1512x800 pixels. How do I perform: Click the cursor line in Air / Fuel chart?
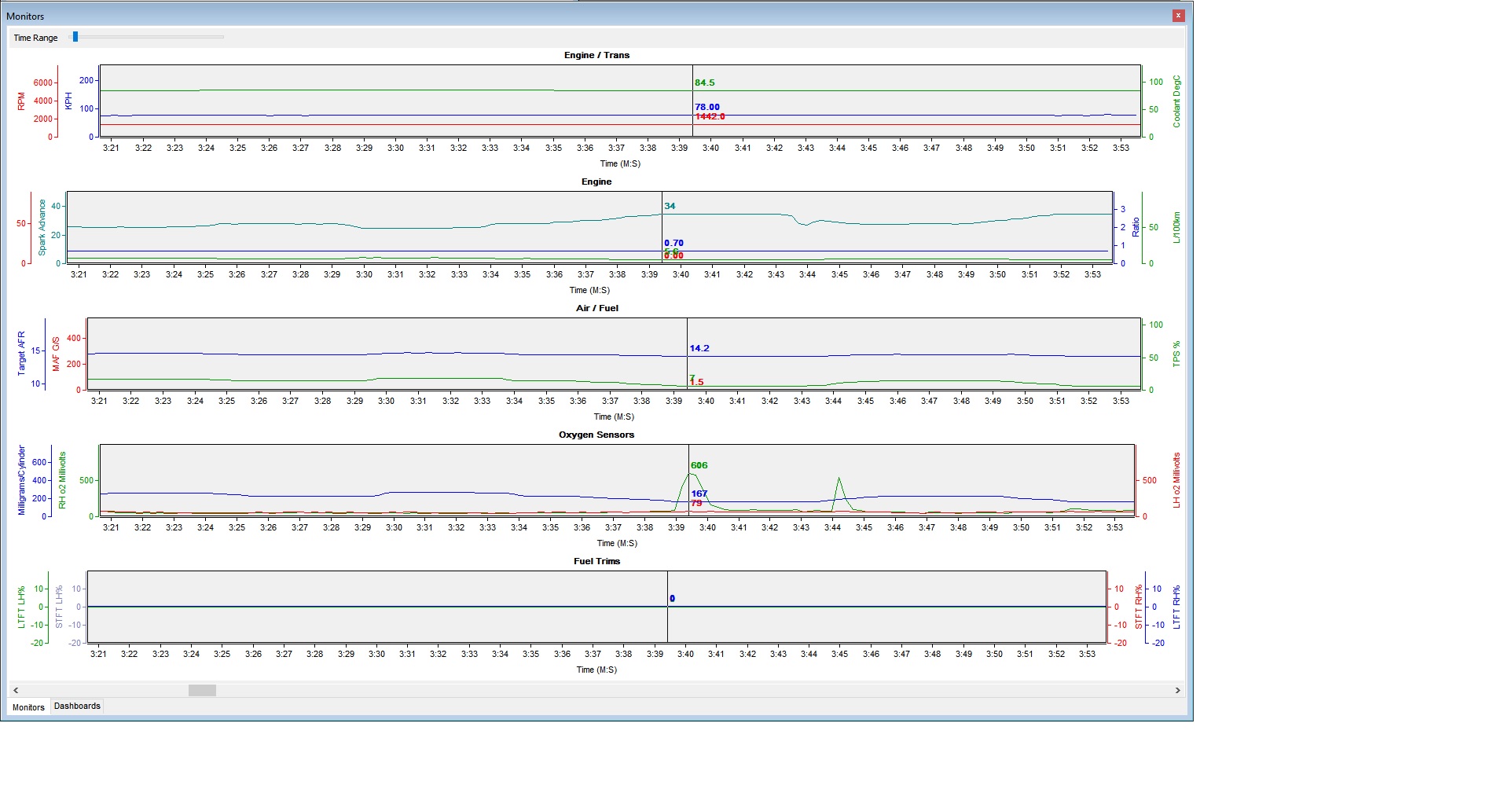tap(687, 354)
